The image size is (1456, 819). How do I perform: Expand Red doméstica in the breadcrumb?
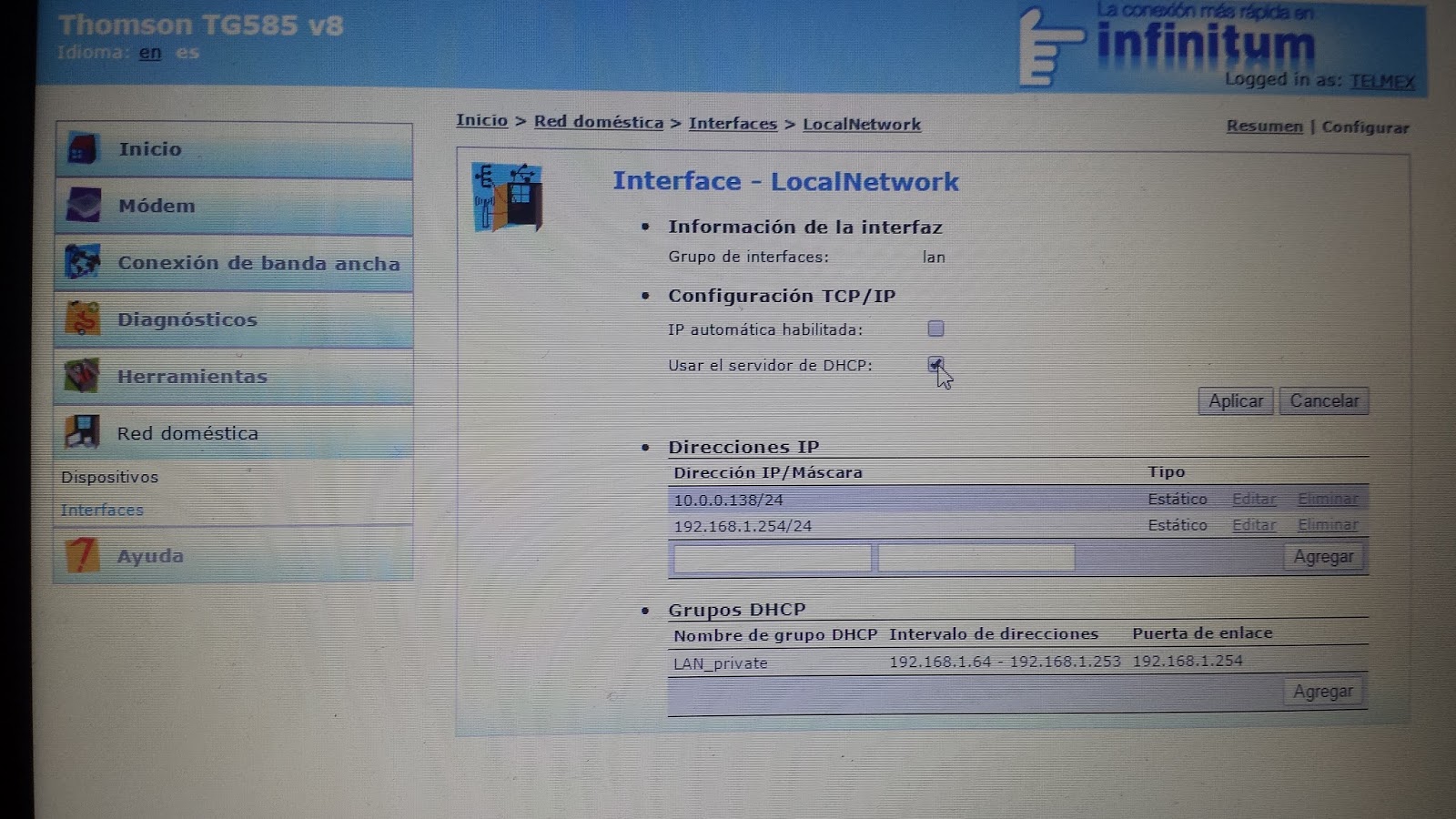coord(598,122)
